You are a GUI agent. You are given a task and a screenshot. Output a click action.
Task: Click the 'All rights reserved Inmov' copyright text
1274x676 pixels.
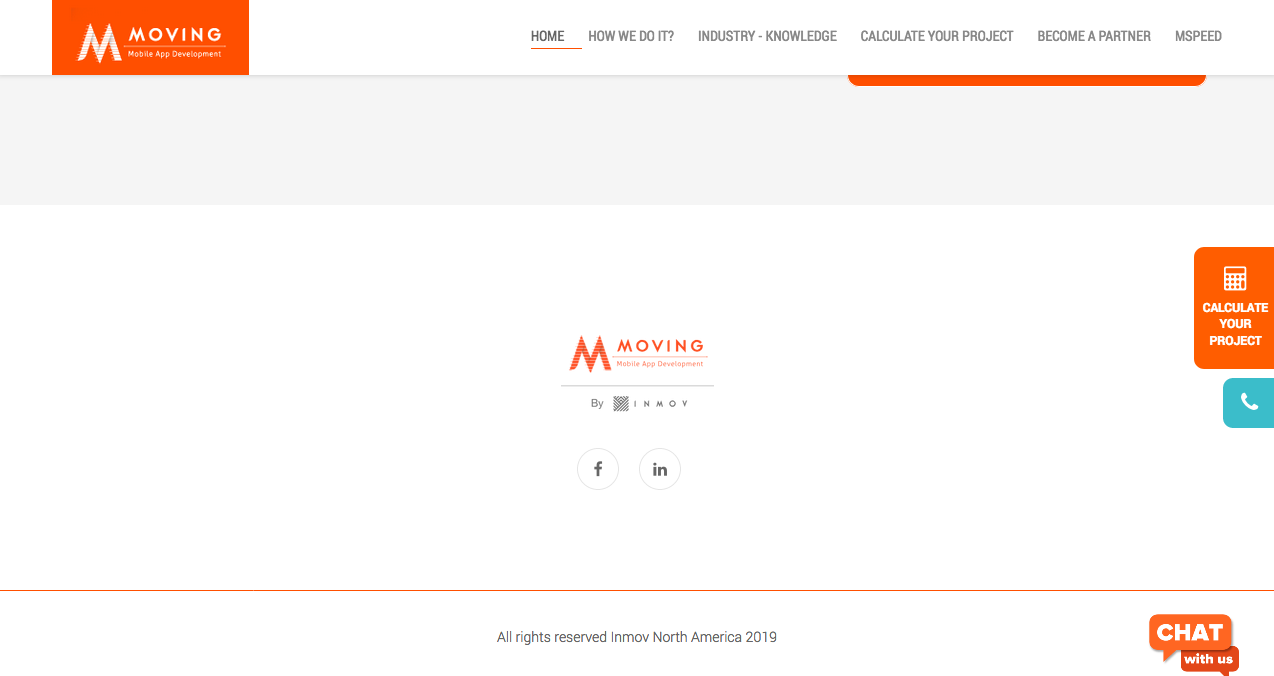[x=636, y=637]
